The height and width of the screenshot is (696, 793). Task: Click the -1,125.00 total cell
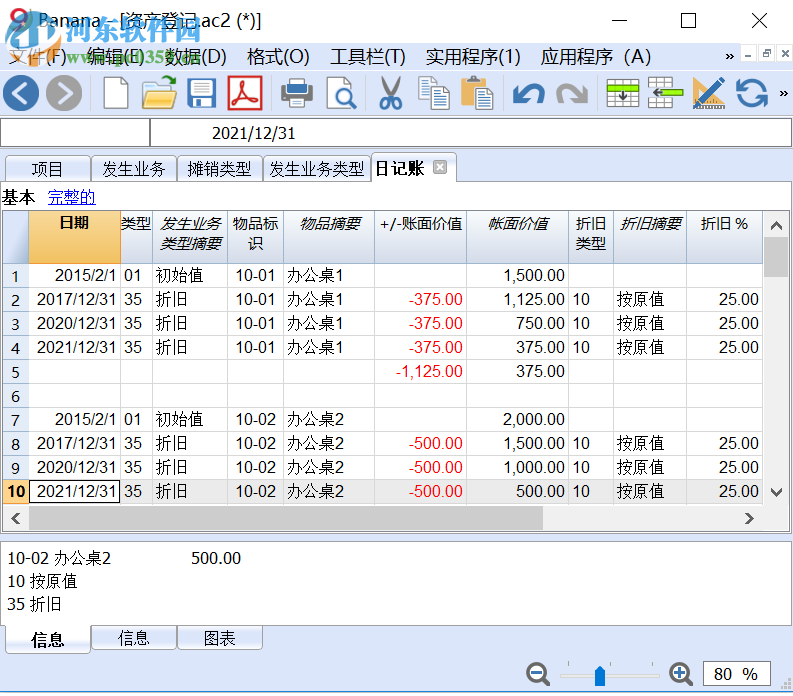[420, 372]
